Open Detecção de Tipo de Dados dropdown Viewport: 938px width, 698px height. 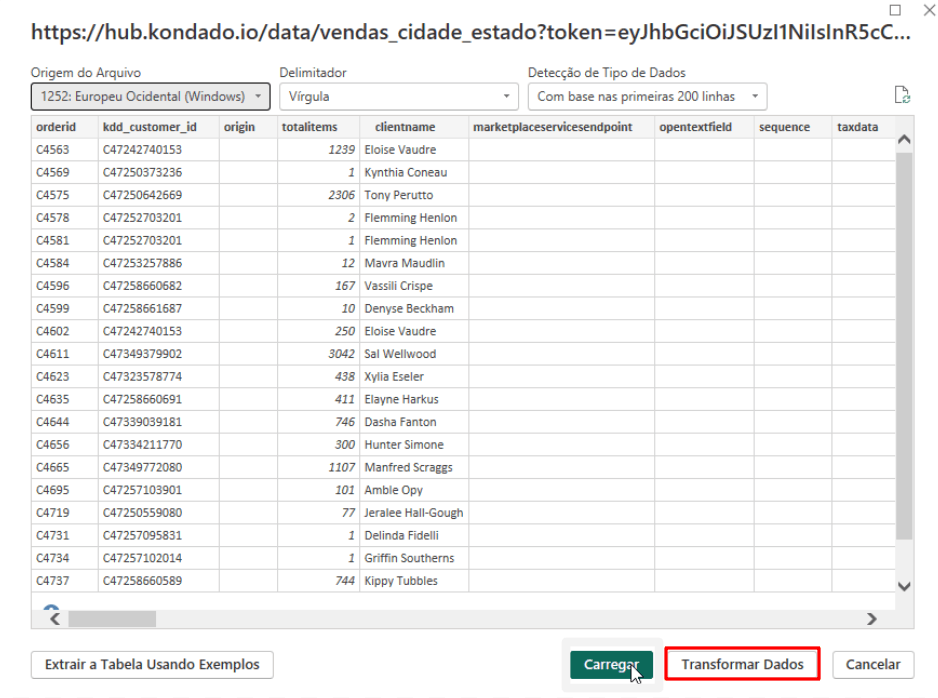pyautogui.click(x=647, y=97)
